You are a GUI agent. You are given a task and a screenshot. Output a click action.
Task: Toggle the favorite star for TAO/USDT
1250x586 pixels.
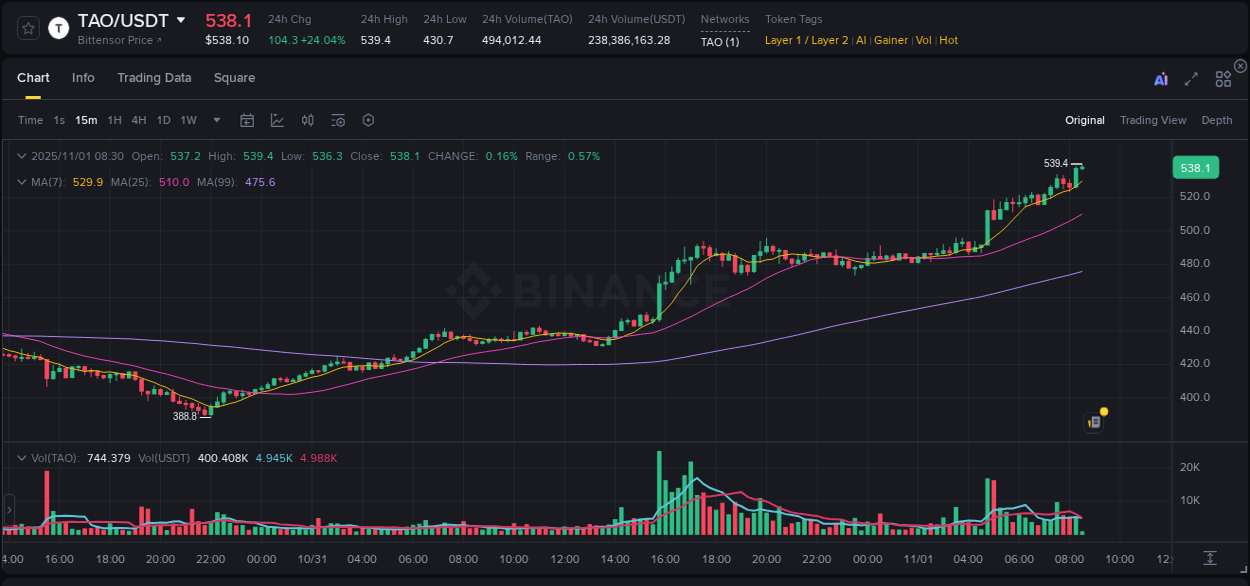(27, 28)
